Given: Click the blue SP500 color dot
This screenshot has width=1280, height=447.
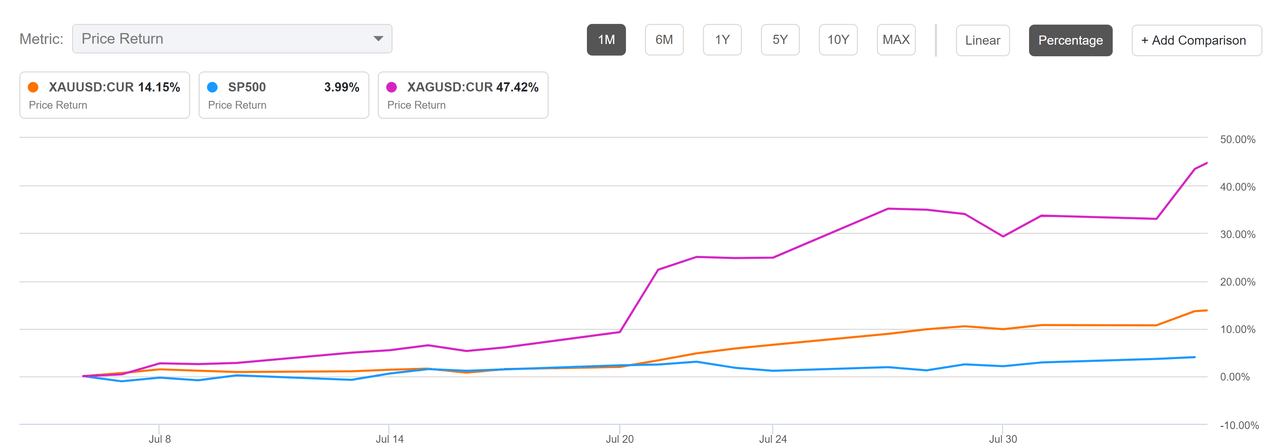Looking at the screenshot, I should (x=214, y=87).
